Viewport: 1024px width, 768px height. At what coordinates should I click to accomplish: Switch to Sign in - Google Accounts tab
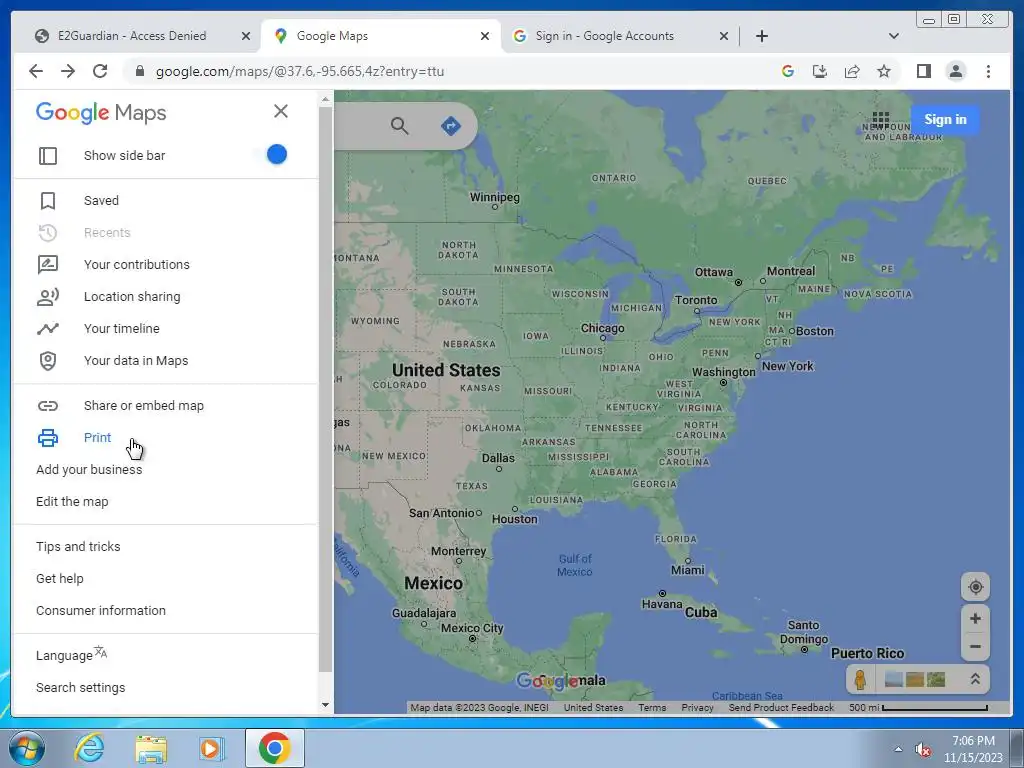tap(605, 36)
